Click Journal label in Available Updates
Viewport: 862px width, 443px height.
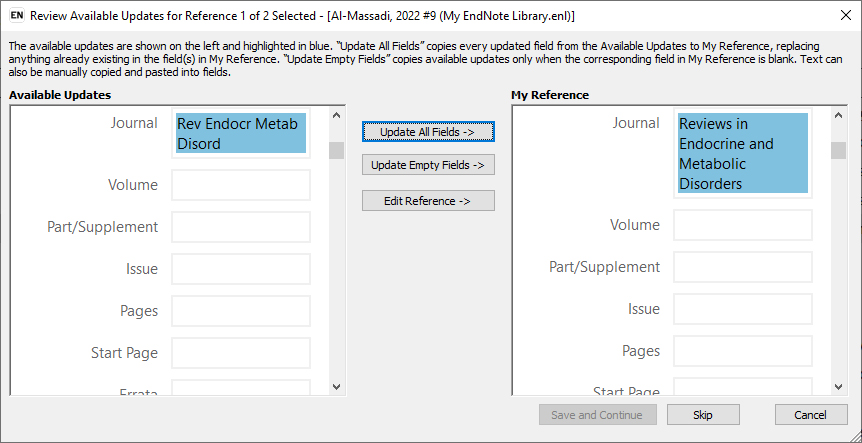coord(134,123)
